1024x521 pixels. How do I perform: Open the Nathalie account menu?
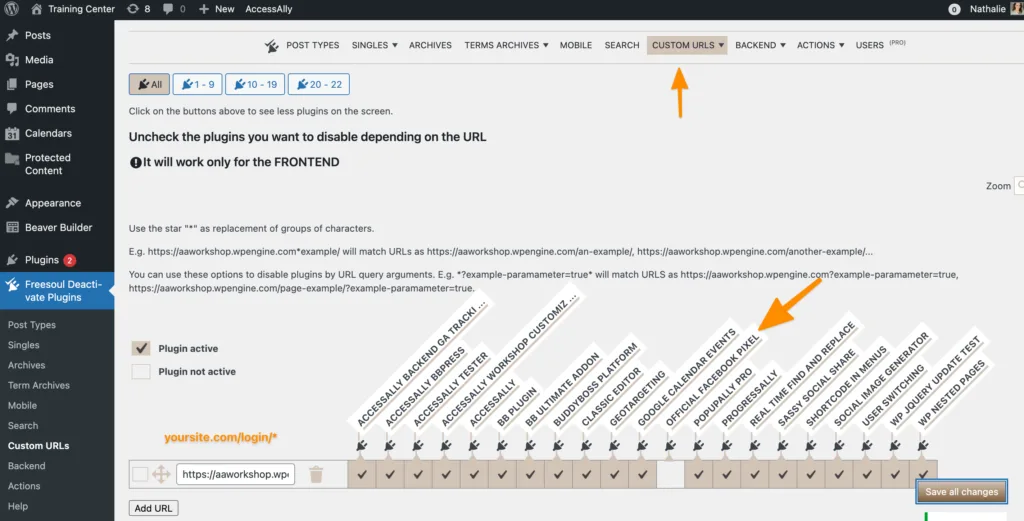[987, 9]
